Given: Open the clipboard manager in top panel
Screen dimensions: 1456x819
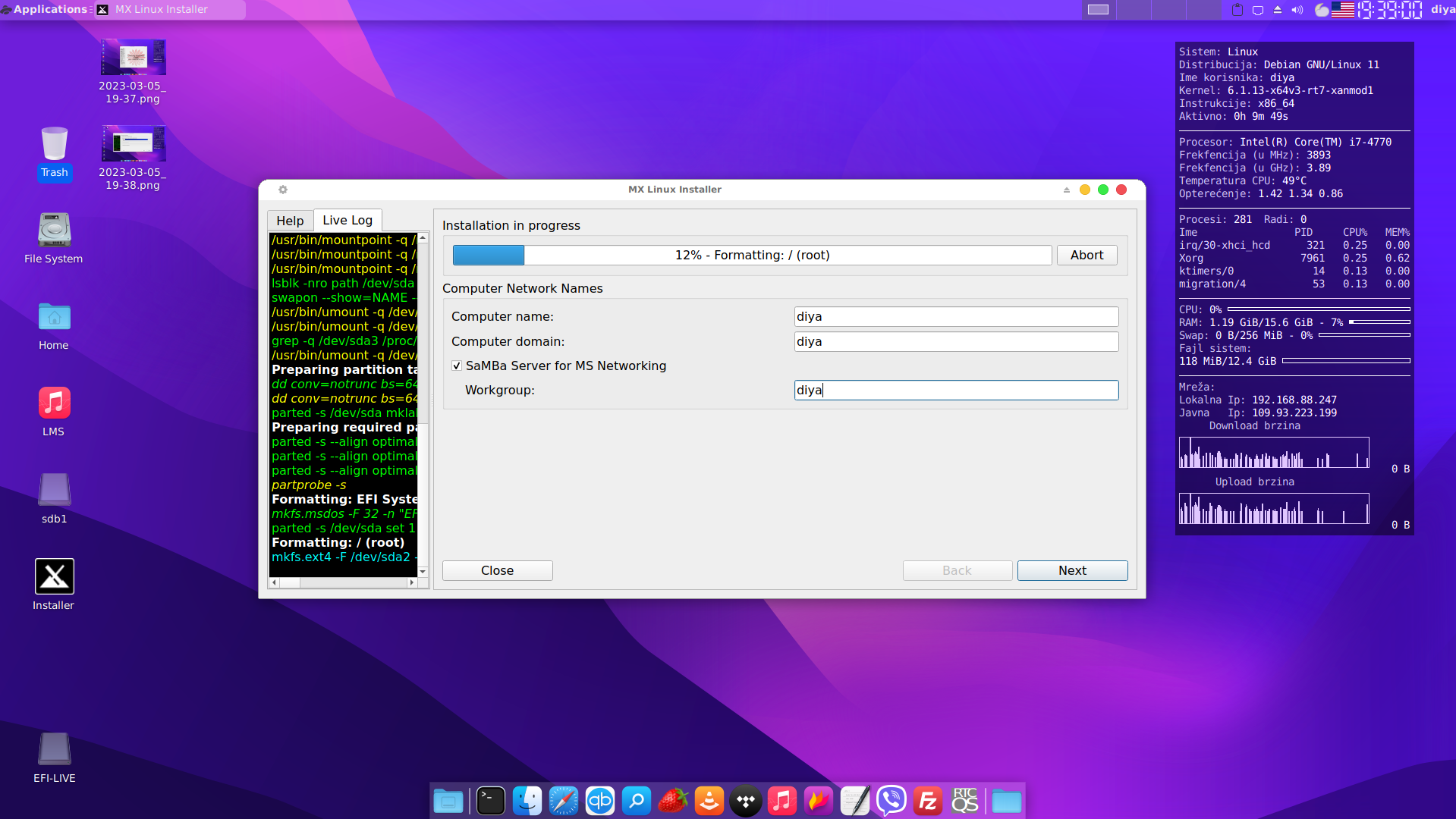Looking at the screenshot, I should click(1237, 10).
